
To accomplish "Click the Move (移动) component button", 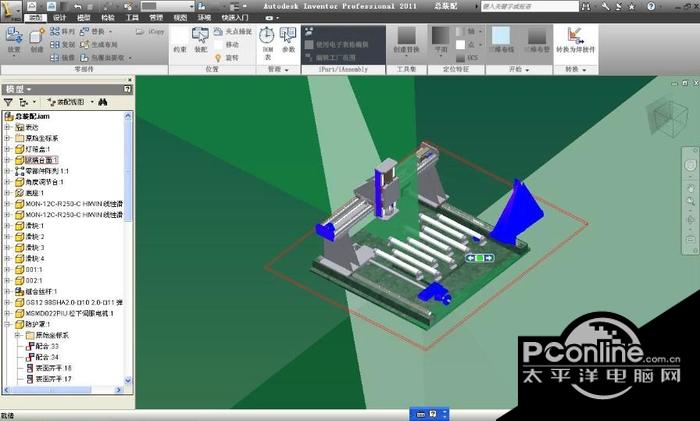I will (x=227, y=45).
